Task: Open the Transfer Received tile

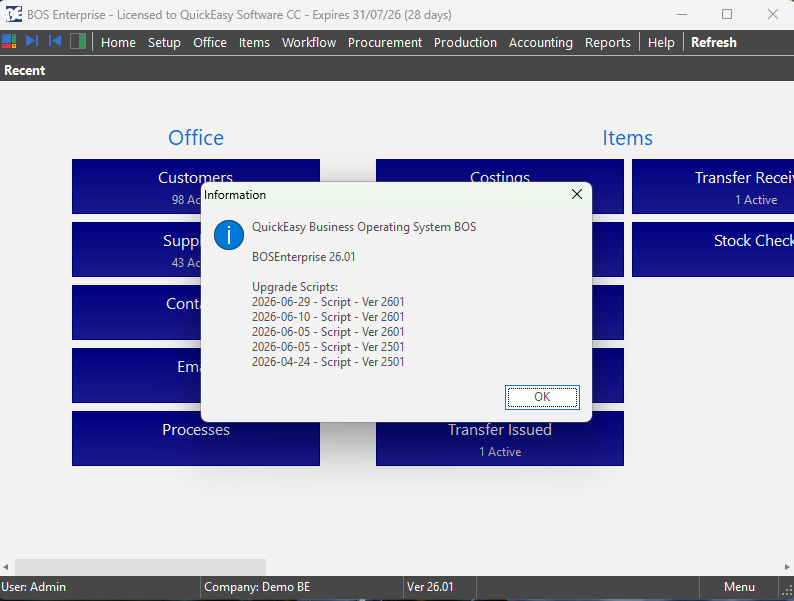Action: 713,186
